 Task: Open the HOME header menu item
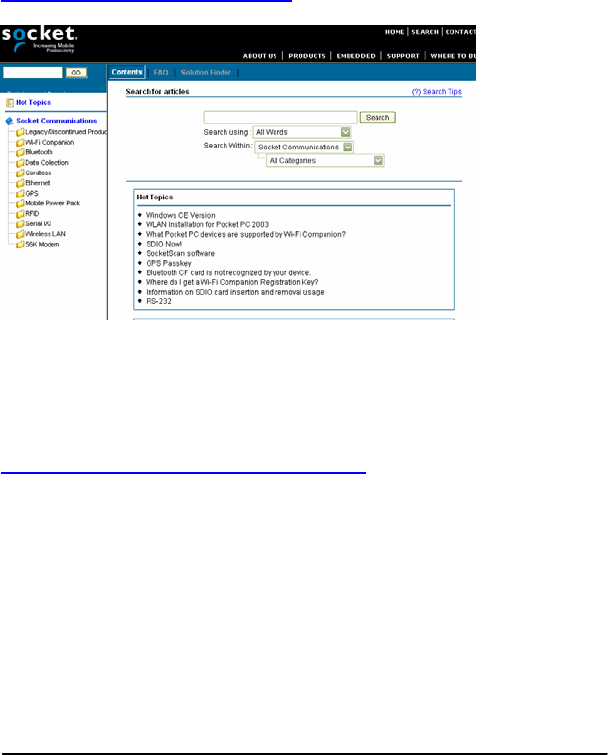point(394,32)
